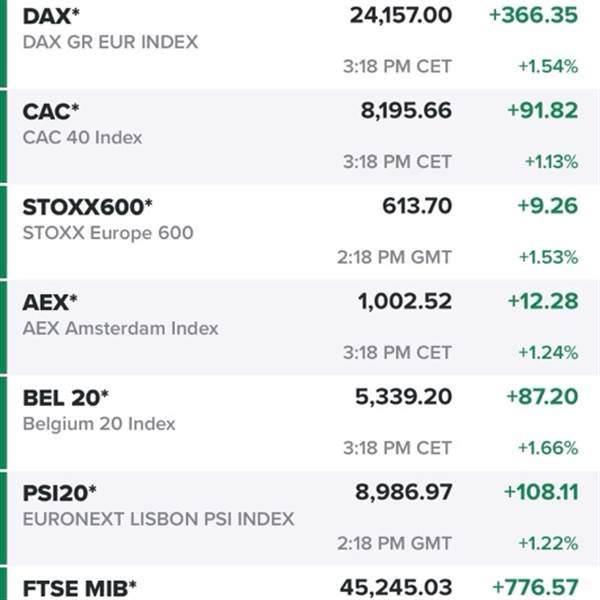Click the 2:18 PM GMT timestamp for STOXX600

[394, 257]
